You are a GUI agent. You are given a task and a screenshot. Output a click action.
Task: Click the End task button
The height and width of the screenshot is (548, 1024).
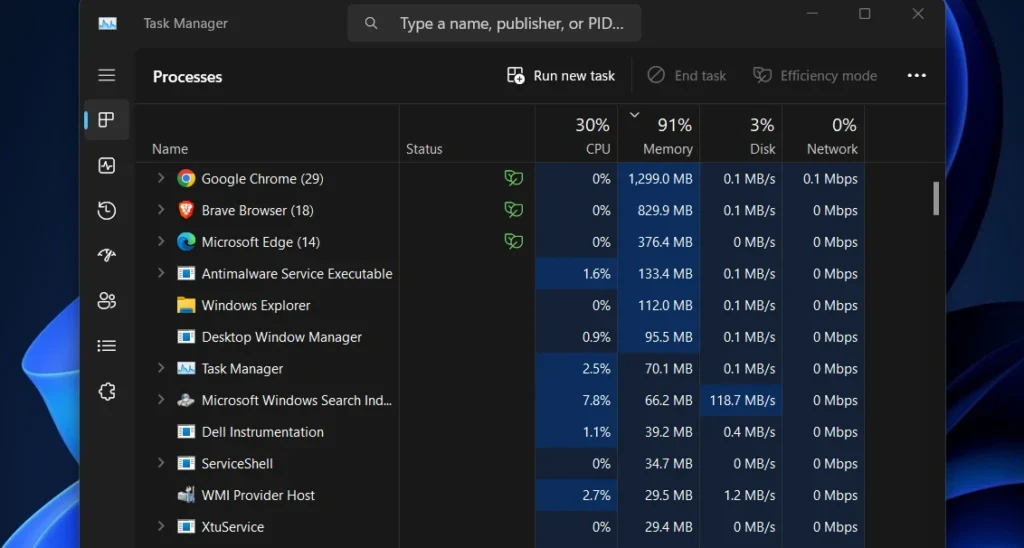click(686, 76)
